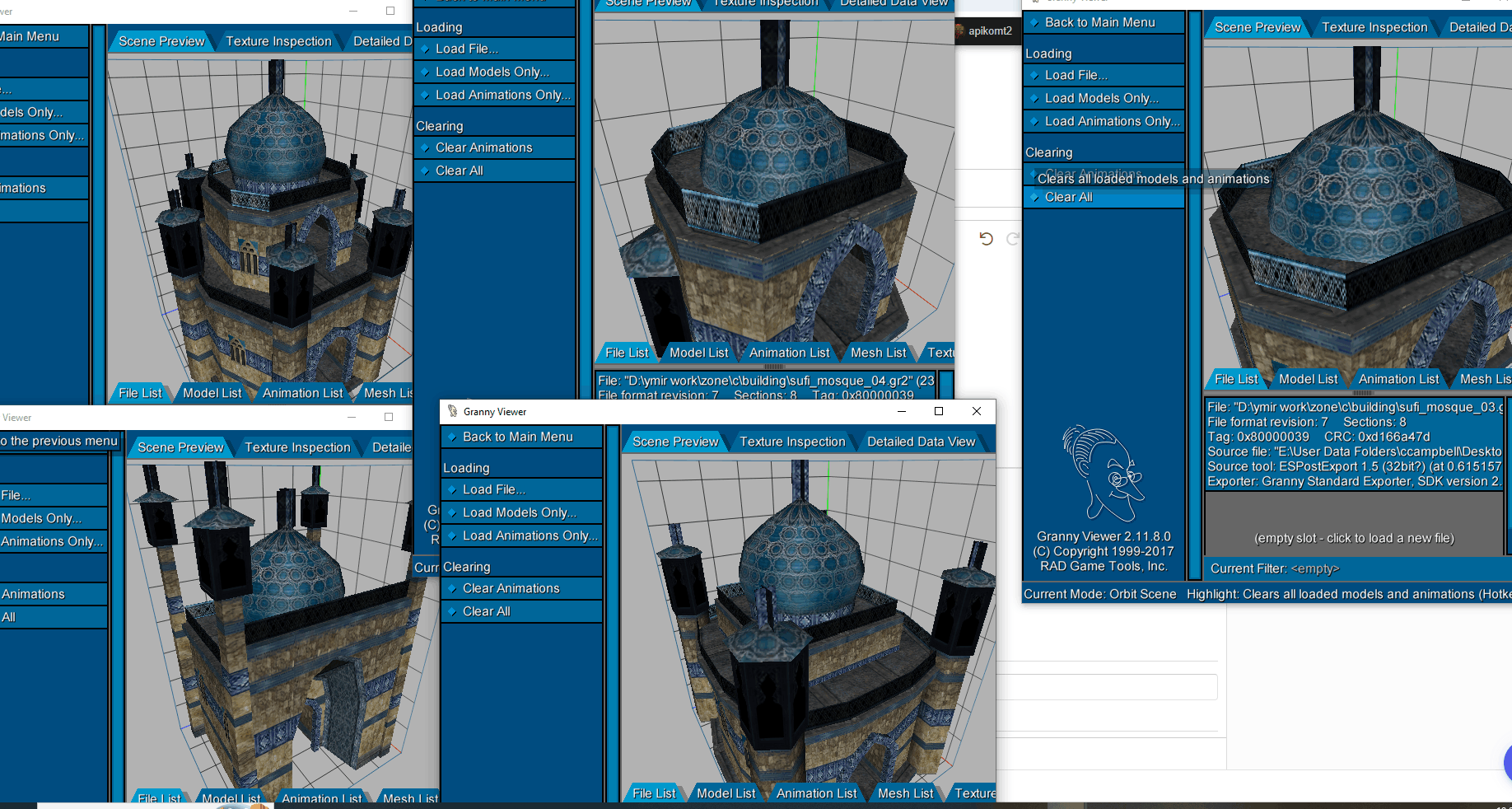This screenshot has height=809, width=1512.
Task: Click the undo arrow icon
Action: click(x=986, y=239)
